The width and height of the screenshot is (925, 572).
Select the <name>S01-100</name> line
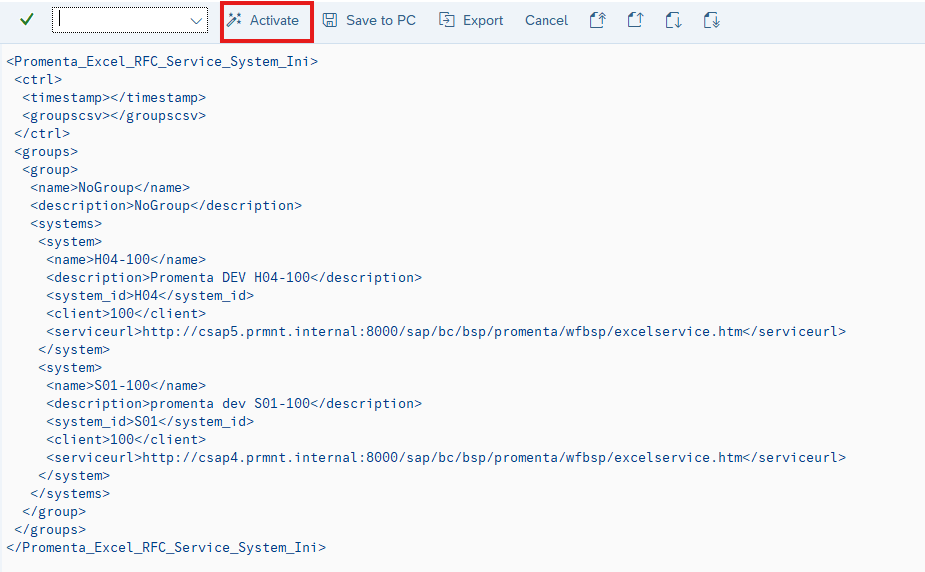126,385
